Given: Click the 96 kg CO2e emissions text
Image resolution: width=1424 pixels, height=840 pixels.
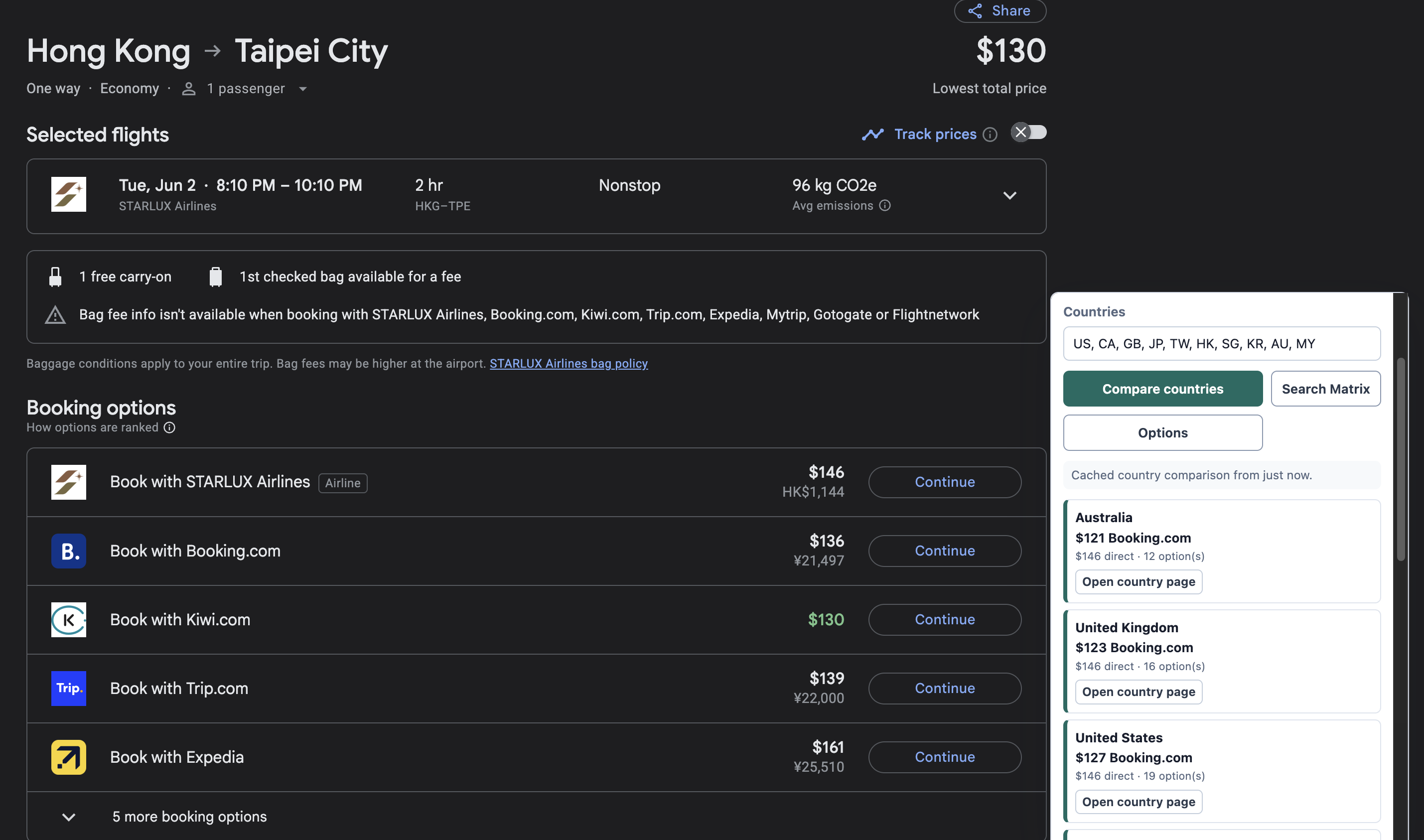Looking at the screenshot, I should click(834, 186).
